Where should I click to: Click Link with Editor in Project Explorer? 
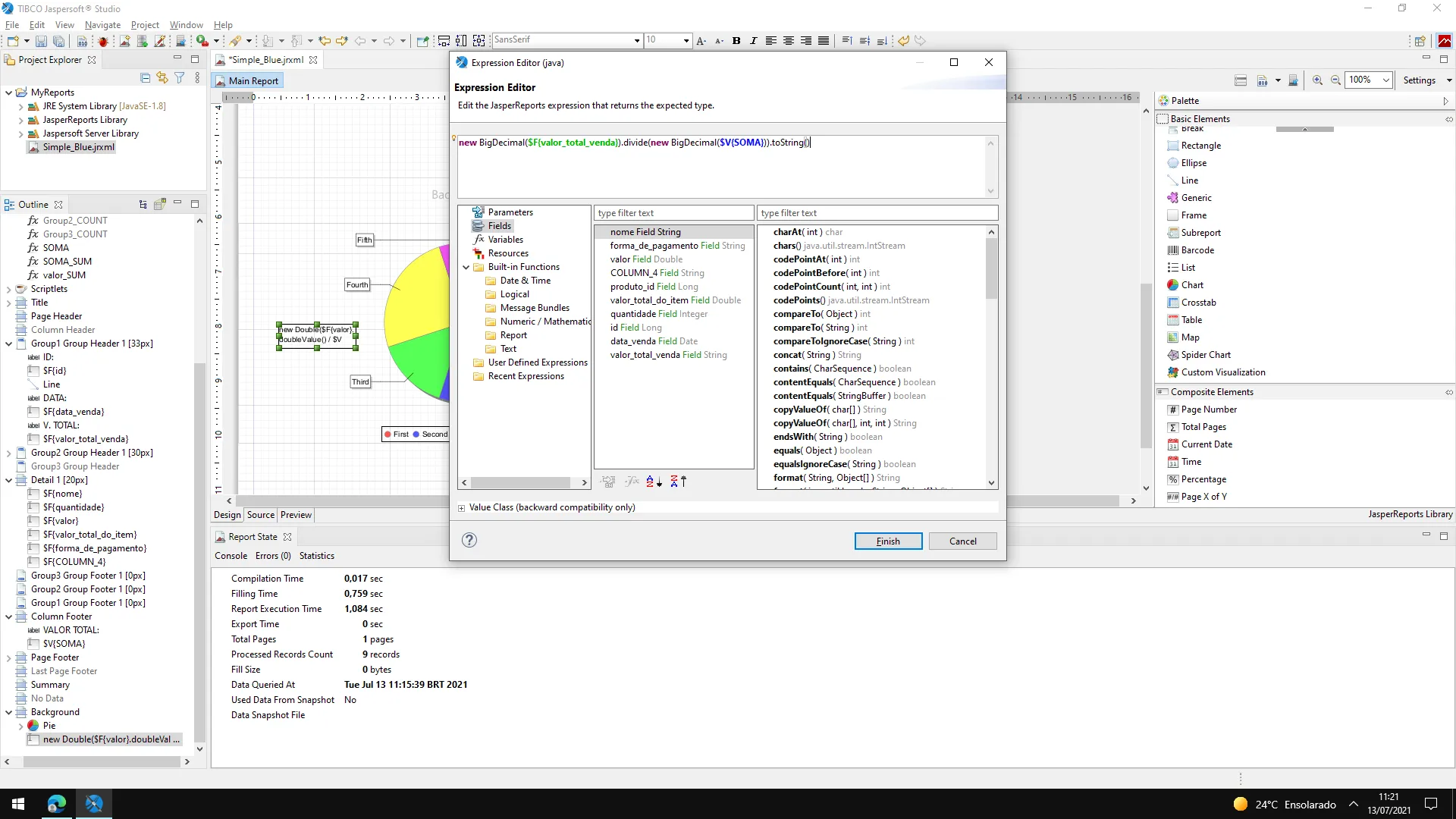click(x=162, y=77)
